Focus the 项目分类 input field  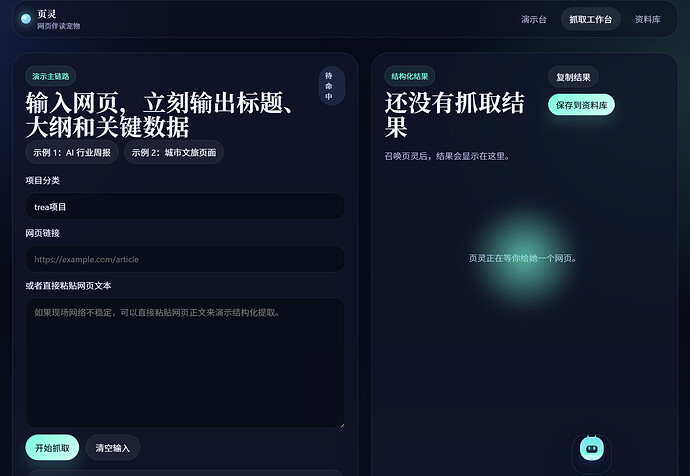pyautogui.click(x=185, y=206)
